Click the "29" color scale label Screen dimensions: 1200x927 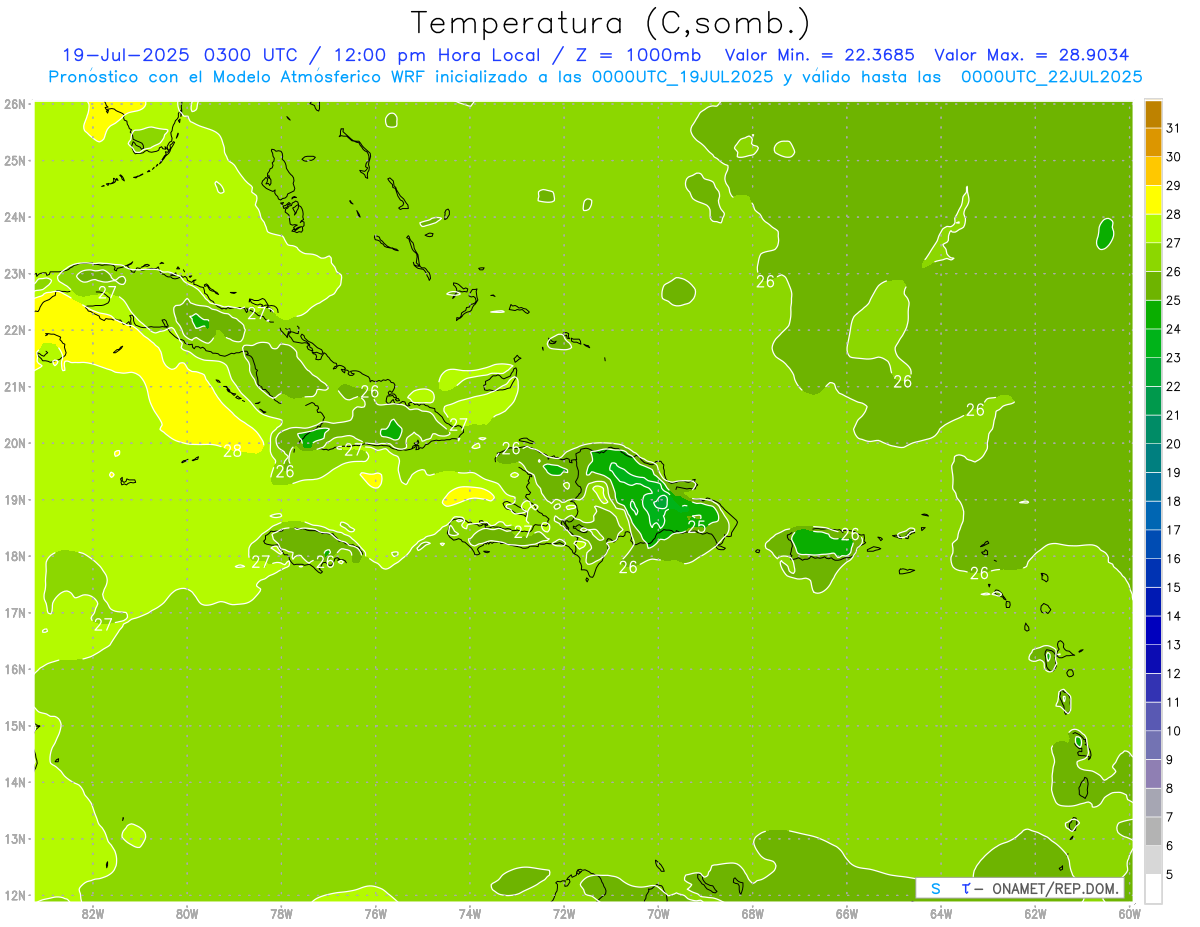1174,185
